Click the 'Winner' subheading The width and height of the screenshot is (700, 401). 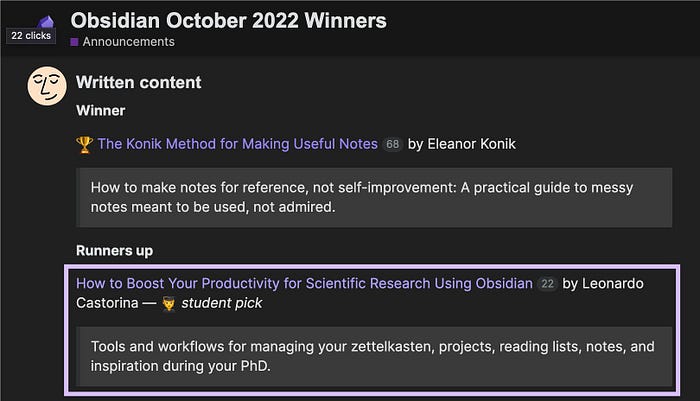point(100,111)
